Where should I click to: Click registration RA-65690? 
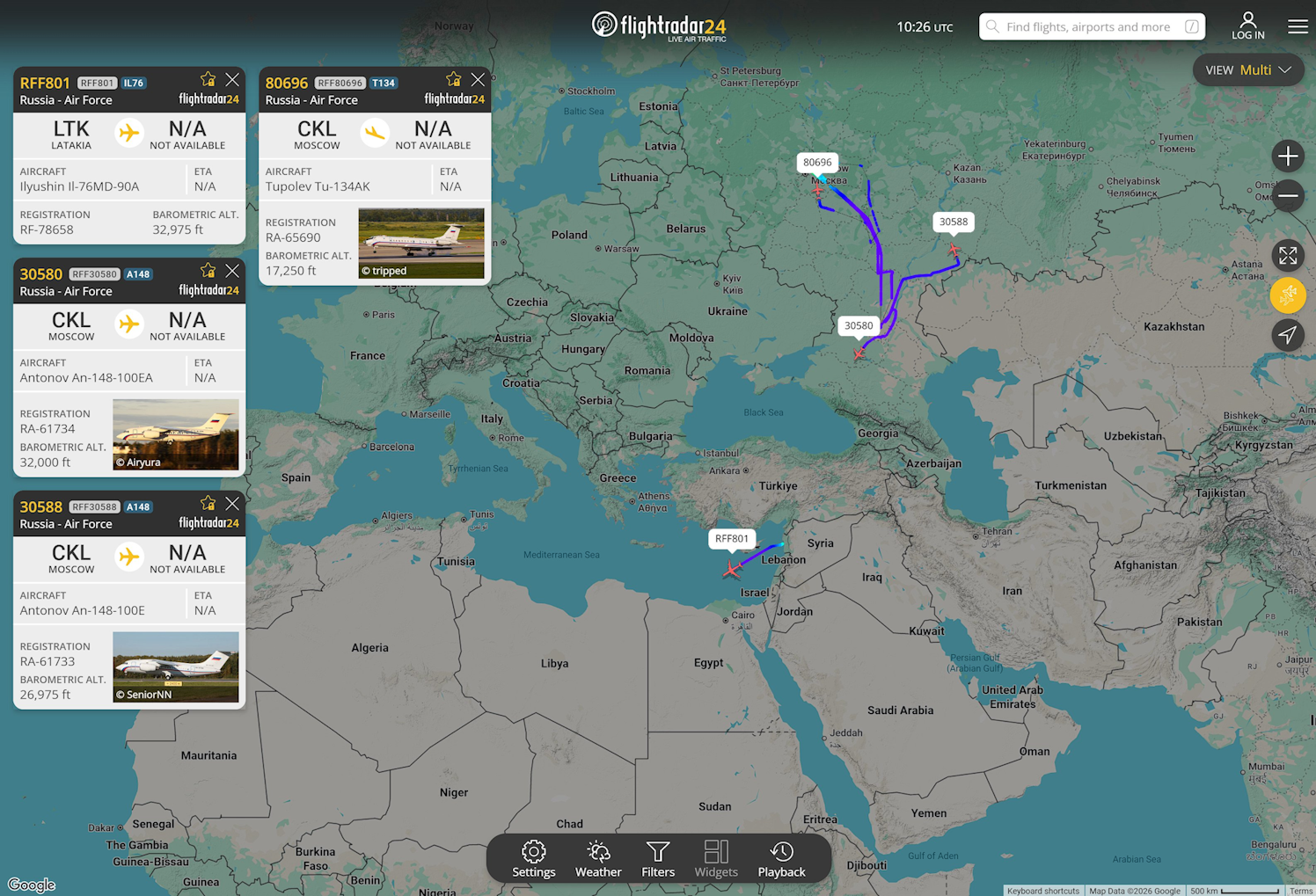click(293, 237)
